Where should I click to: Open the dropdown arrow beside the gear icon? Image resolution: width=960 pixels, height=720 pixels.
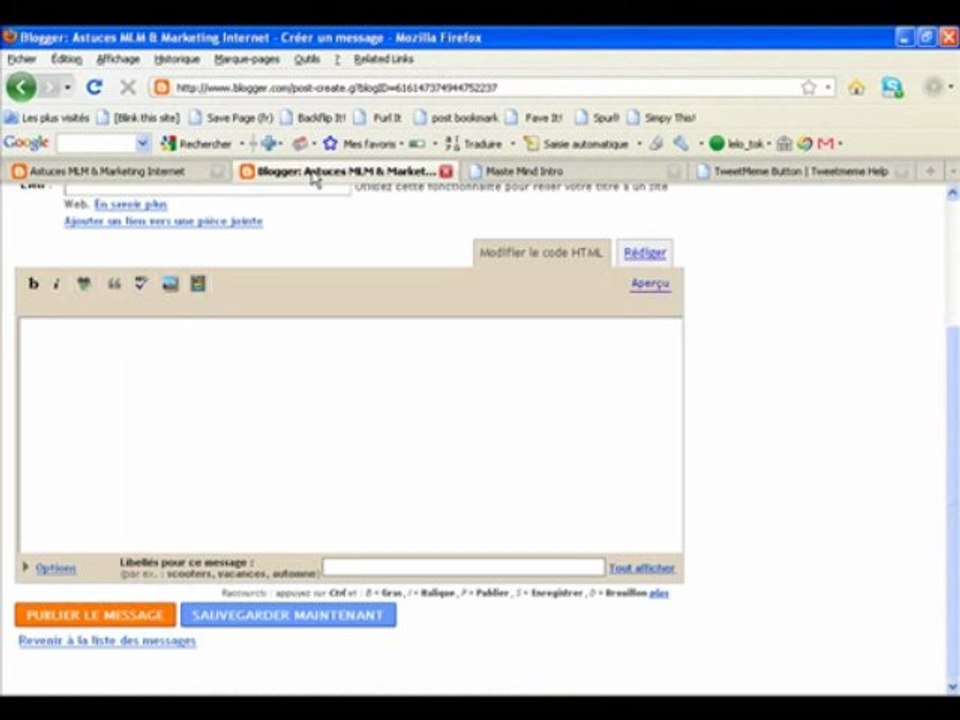point(951,87)
